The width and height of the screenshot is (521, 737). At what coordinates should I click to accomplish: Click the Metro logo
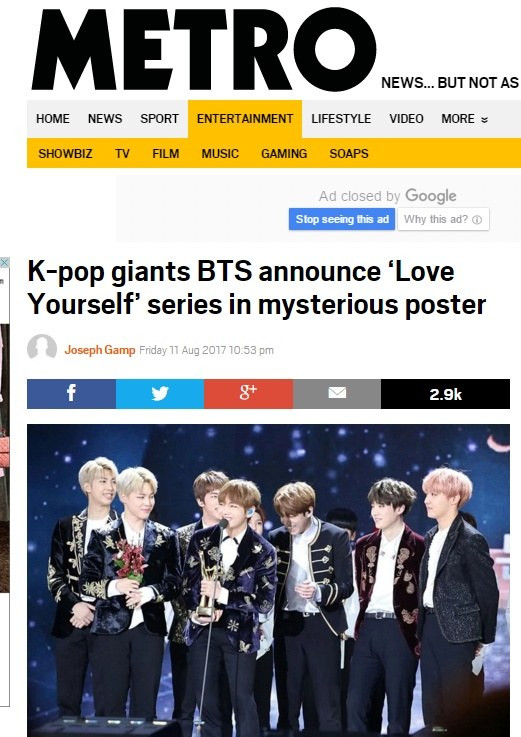pyautogui.click(x=204, y=49)
